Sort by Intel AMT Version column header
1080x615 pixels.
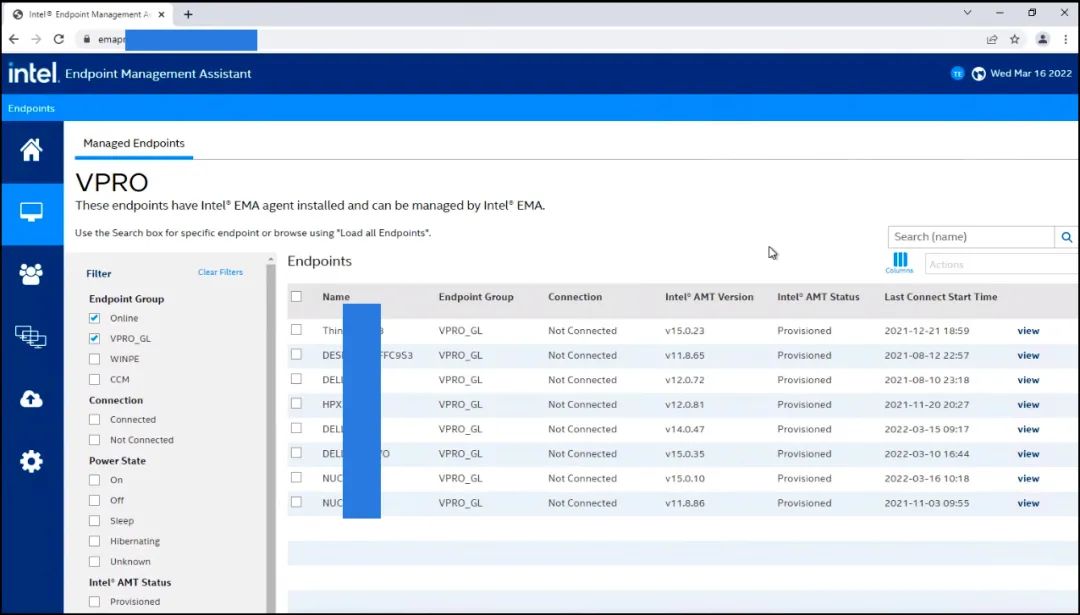coord(710,297)
